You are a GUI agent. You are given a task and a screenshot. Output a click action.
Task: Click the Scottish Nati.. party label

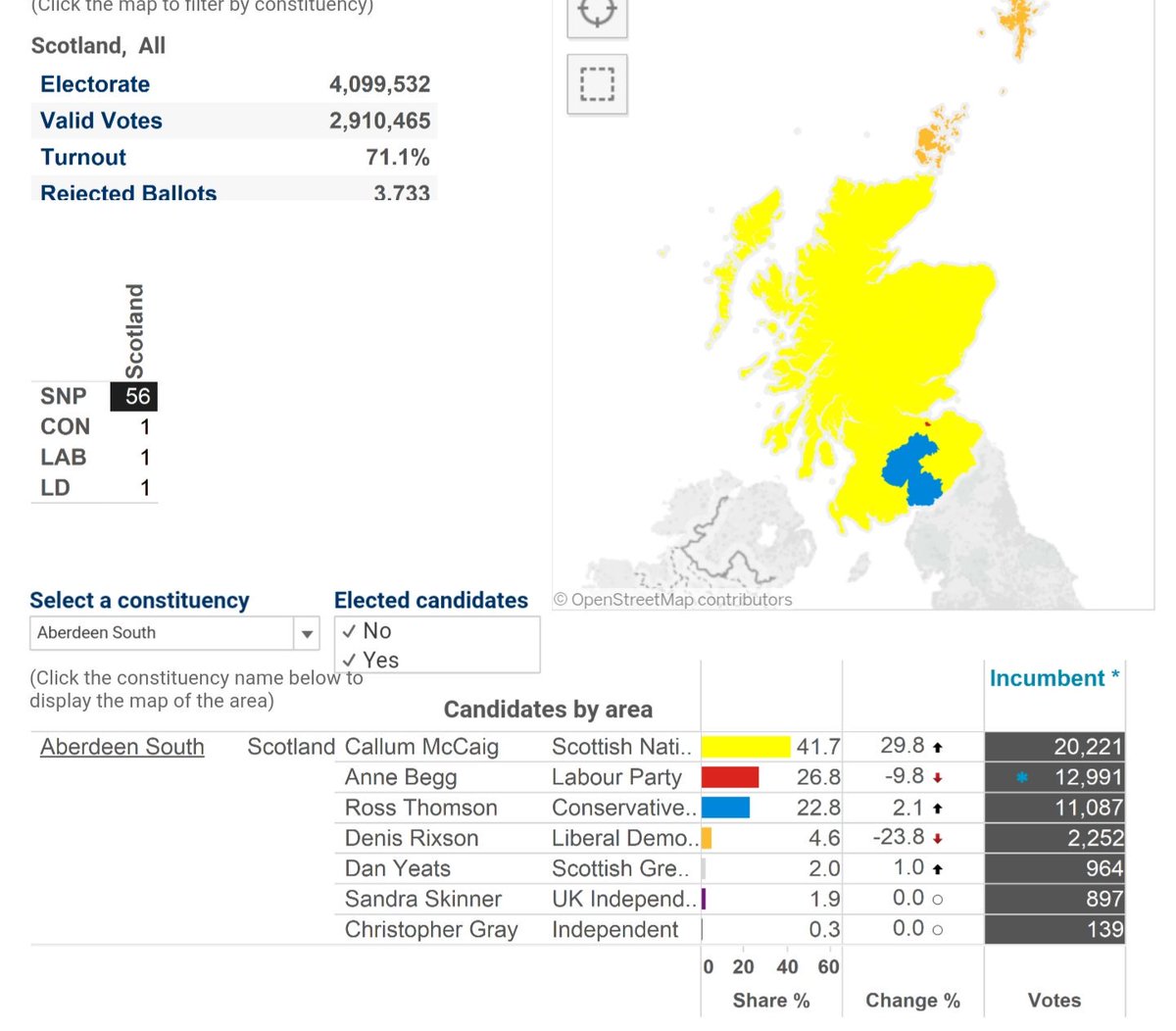(x=621, y=747)
